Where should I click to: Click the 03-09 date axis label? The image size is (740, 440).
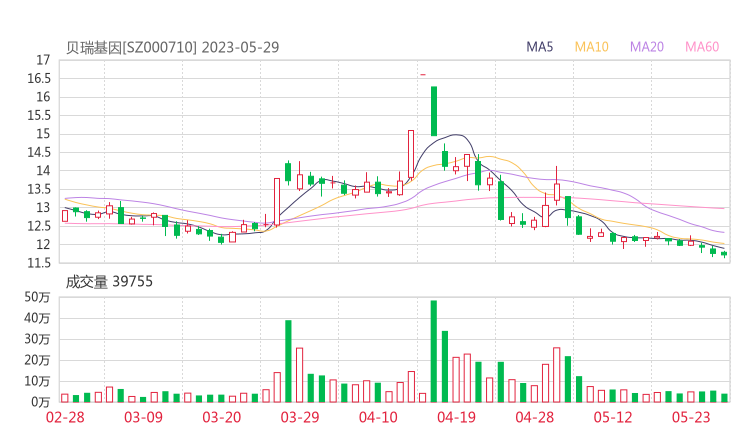pyautogui.click(x=143, y=417)
